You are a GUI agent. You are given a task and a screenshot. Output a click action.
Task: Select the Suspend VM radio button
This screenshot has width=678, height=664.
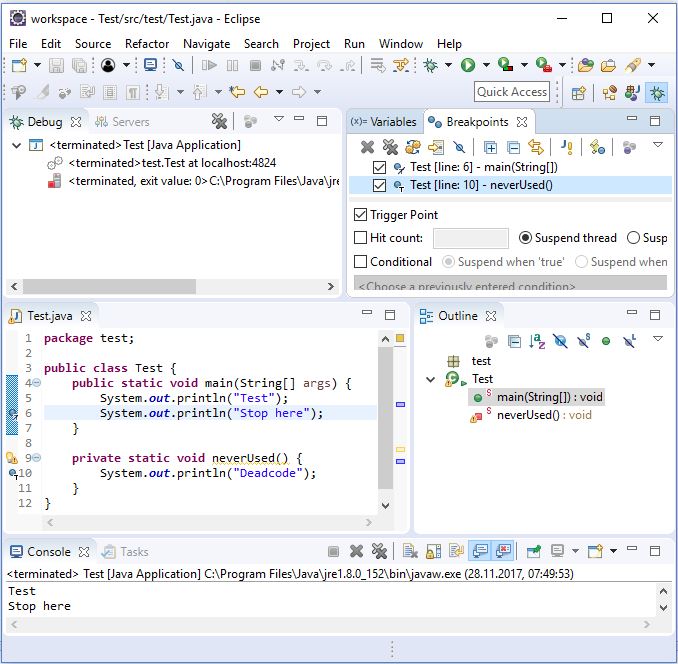coord(633,237)
